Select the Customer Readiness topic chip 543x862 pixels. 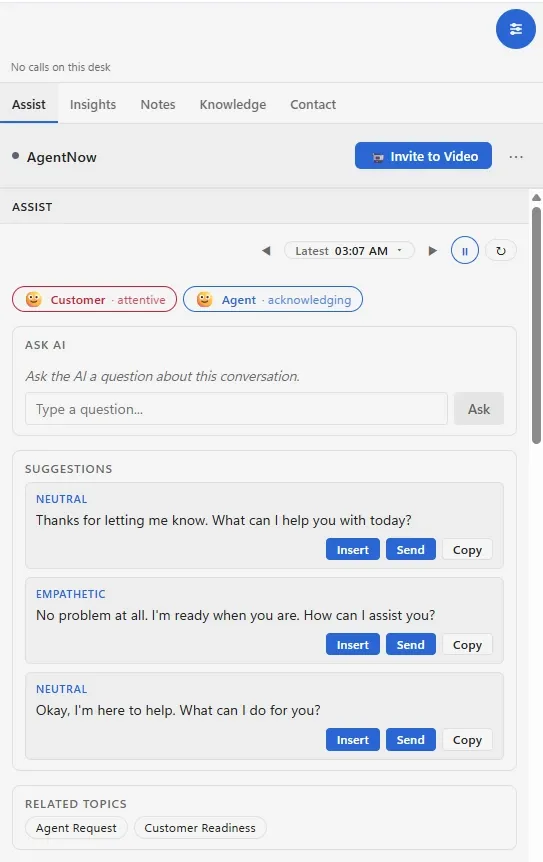coord(200,828)
